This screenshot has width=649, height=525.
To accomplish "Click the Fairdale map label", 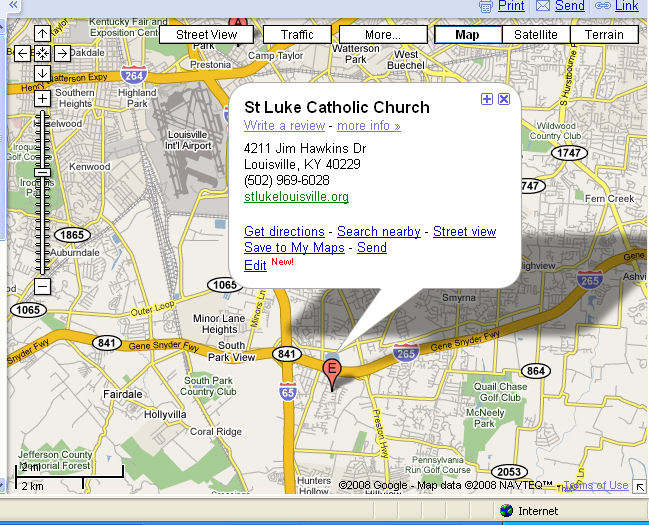I will pyautogui.click(x=123, y=394).
